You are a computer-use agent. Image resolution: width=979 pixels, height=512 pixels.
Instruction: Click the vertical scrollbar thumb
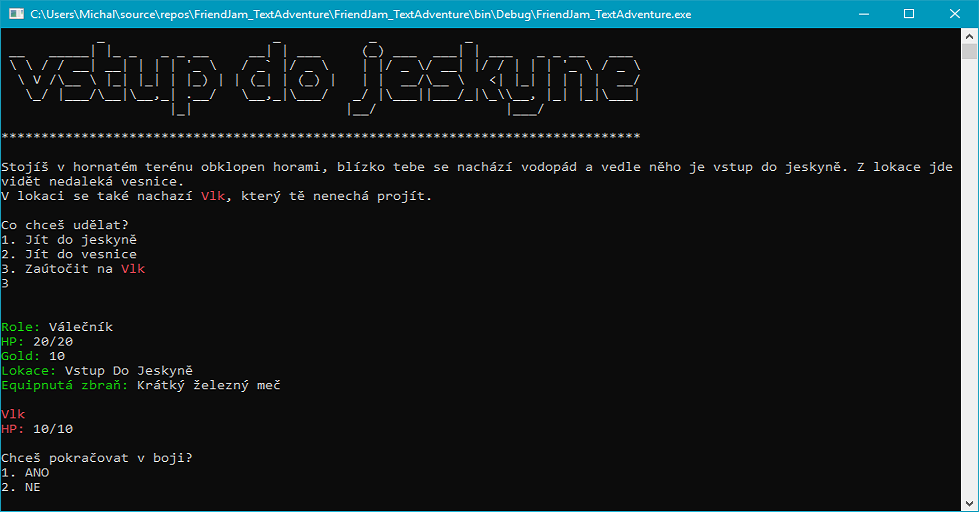(x=969, y=52)
